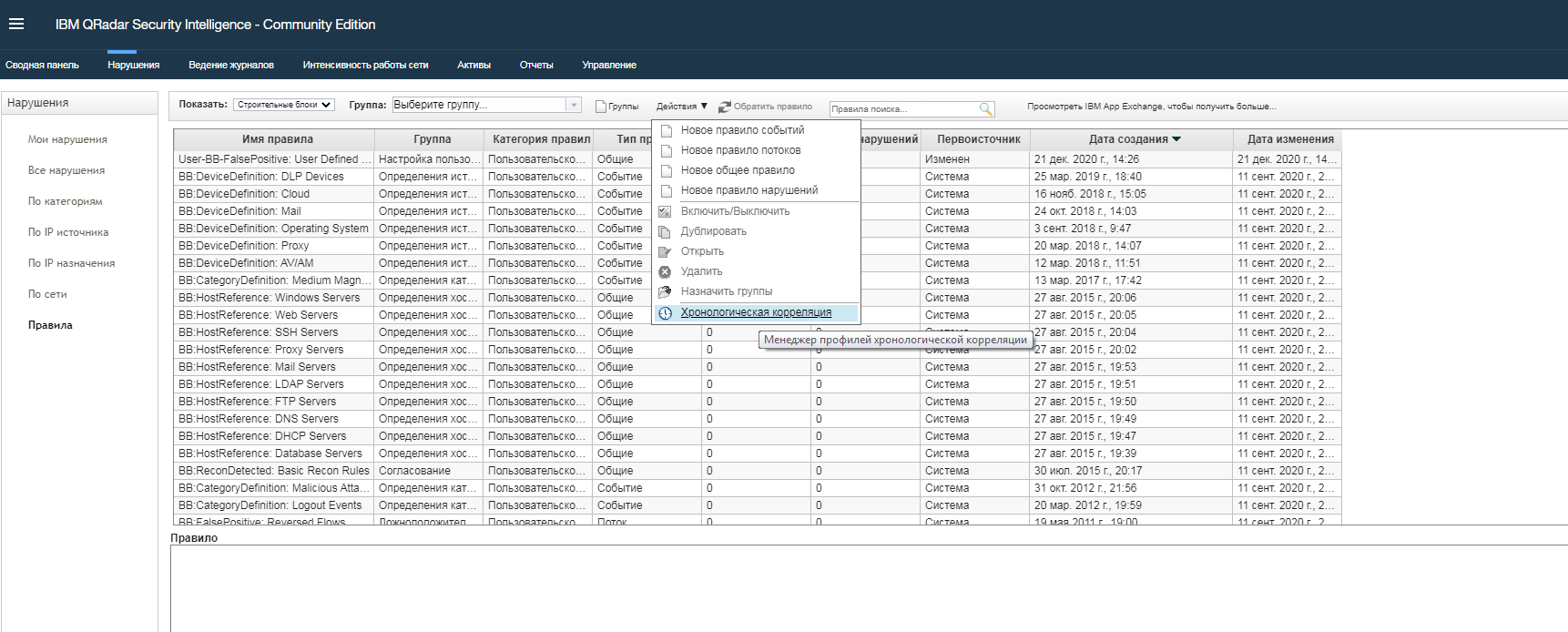Open the 'Сводная панель' tab
The height and width of the screenshot is (632, 1568).
(42, 65)
